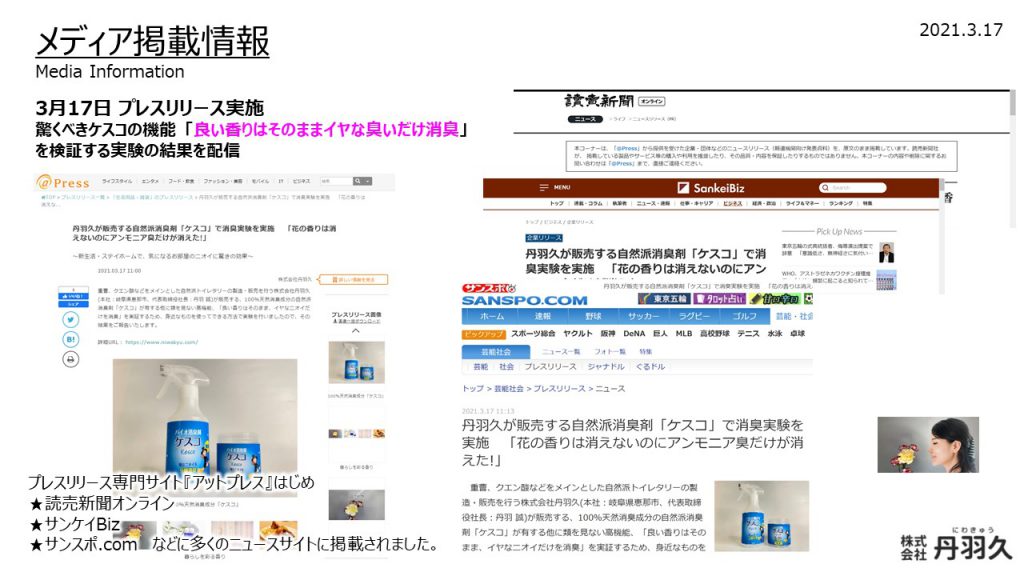Image resolution: width=1024 pixels, height=576 pixels.
Task: Open 経済・政治 in the SankeiBiz navigation
Action: coord(764,203)
